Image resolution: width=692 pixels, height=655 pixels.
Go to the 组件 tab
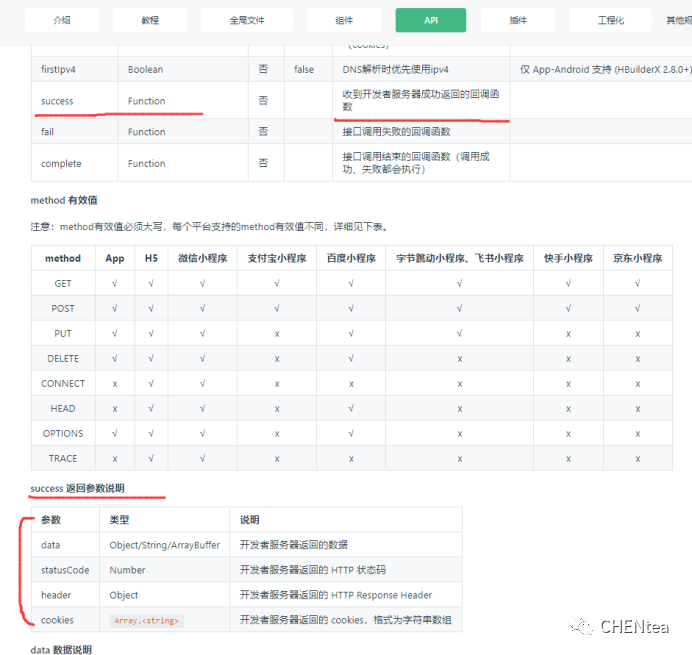coord(343,20)
